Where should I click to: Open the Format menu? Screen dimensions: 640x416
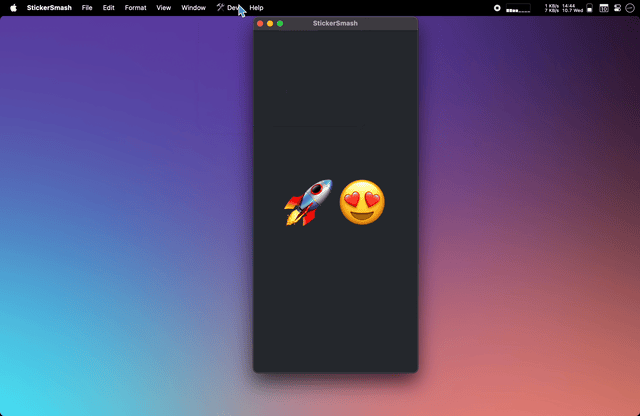click(135, 7)
